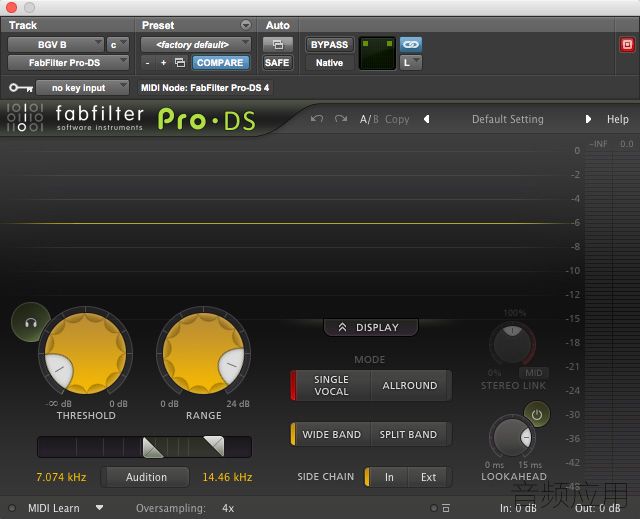Click the Range knob
640x519 pixels.
pos(203,353)
